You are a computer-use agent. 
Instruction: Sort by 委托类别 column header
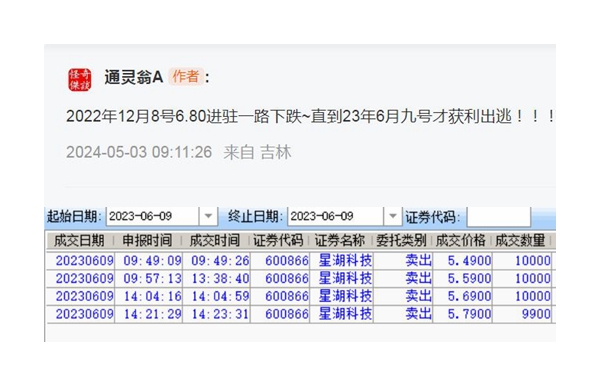401,240
